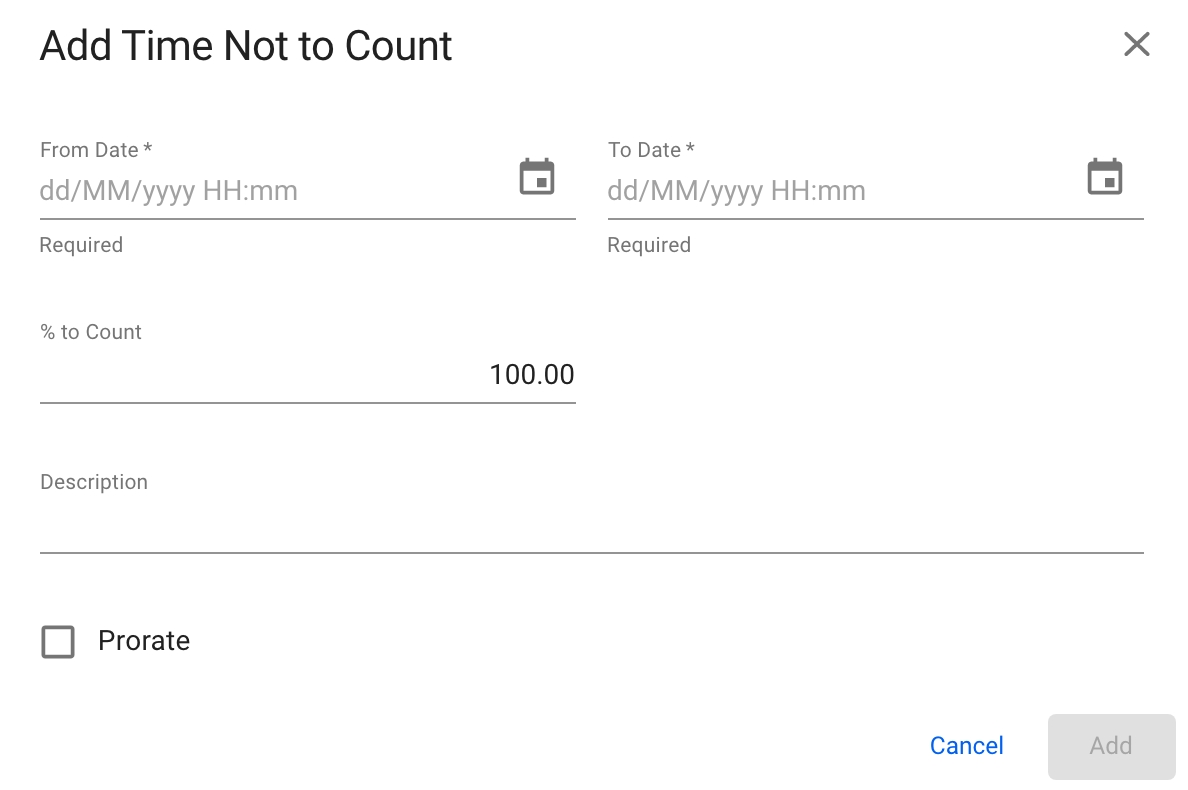This screenshot has height=790, width=1188.
Task: Select the % to Count label
Action: (91, 332)
